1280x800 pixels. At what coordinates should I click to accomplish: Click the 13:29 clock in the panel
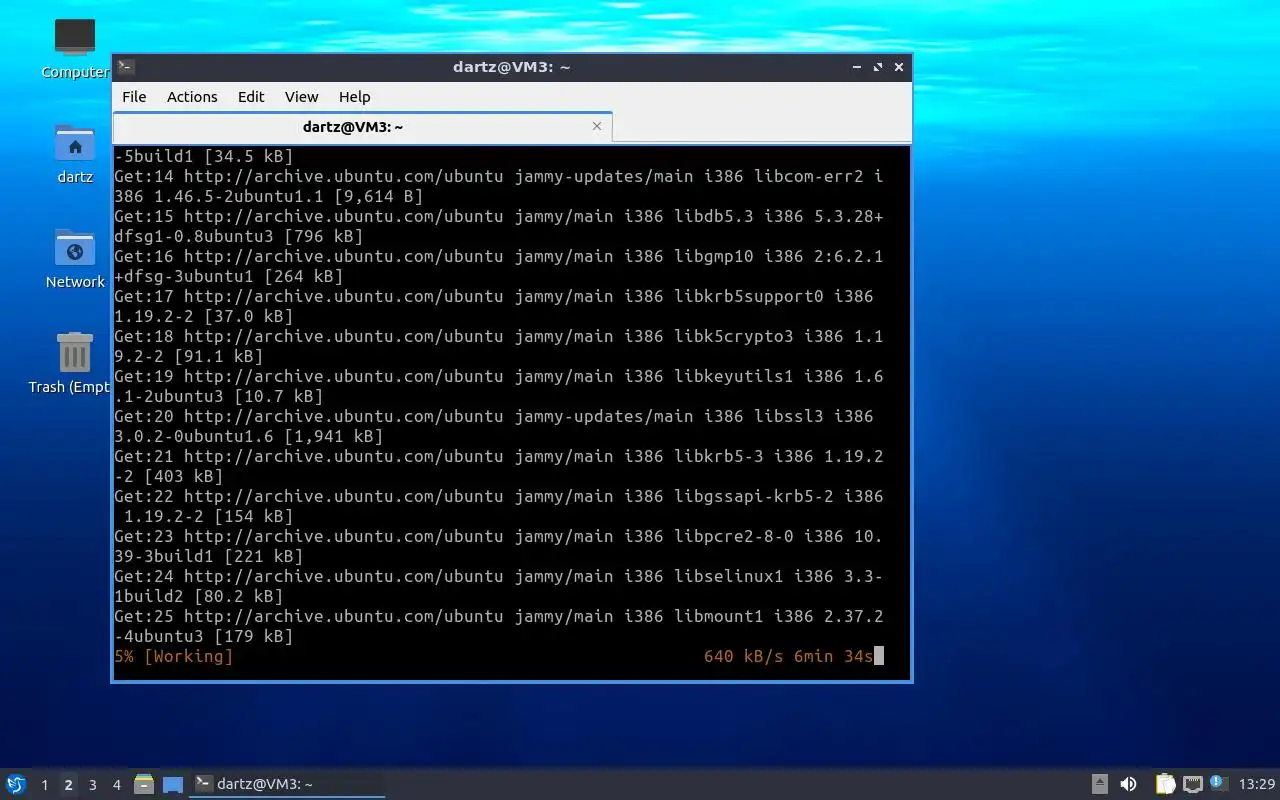click(1257, 784)
